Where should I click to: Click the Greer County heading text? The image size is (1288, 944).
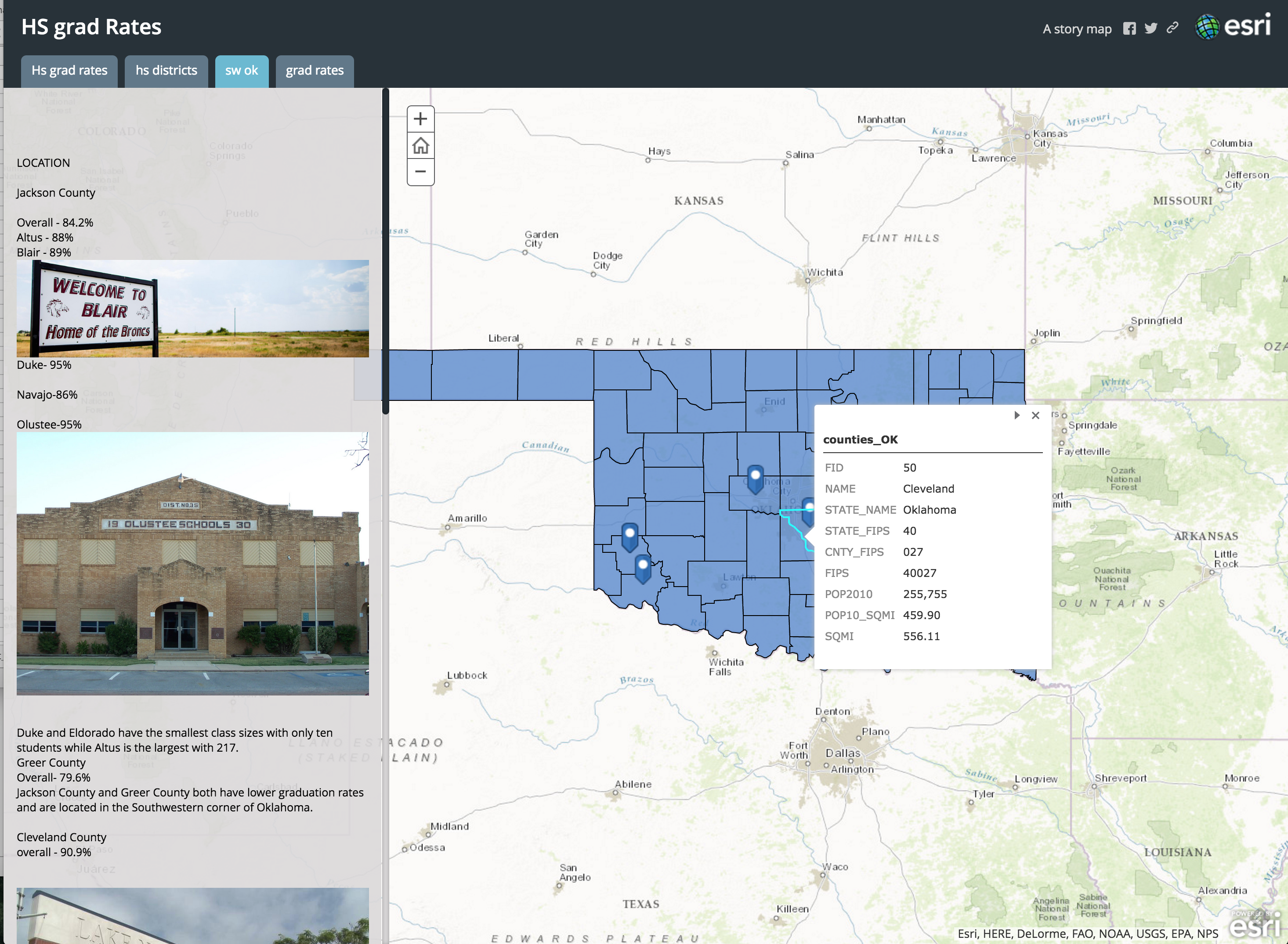tap(51, 762)
